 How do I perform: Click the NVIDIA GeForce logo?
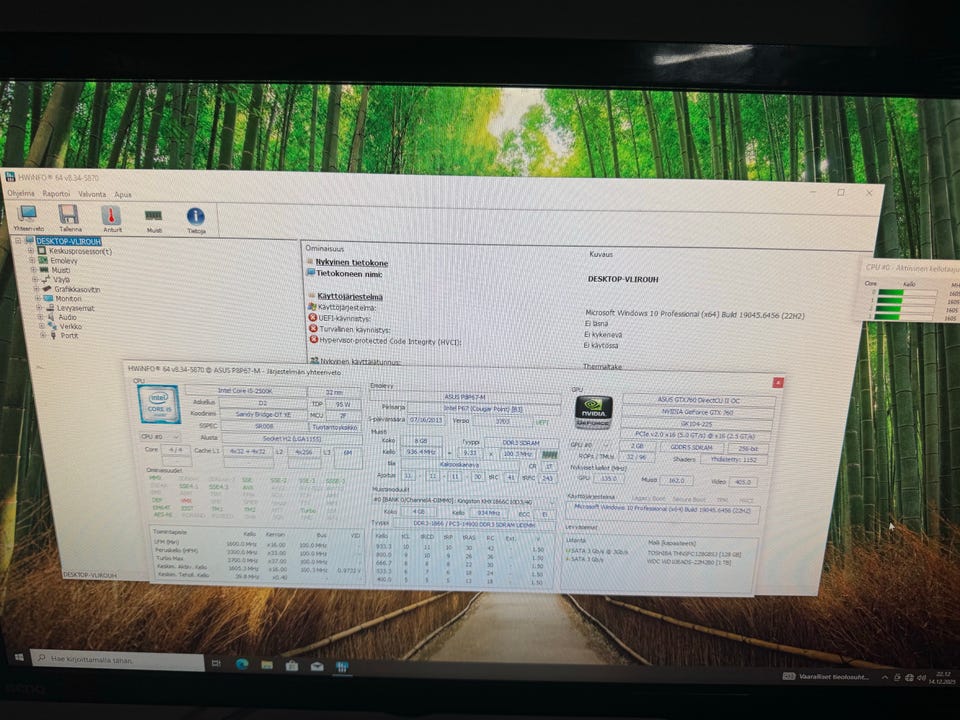[593, 411]
